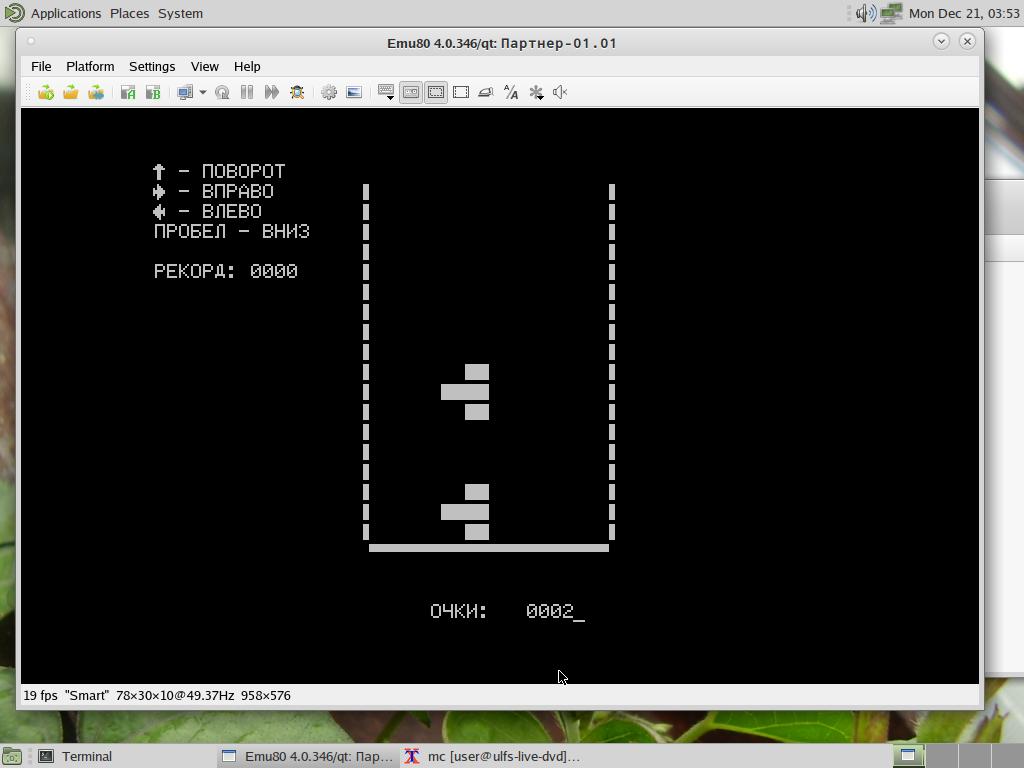This screenshot has height=768, width=1024.
Task: Toggle the visible-area crop frame button
Action: (x=461, y=92)
